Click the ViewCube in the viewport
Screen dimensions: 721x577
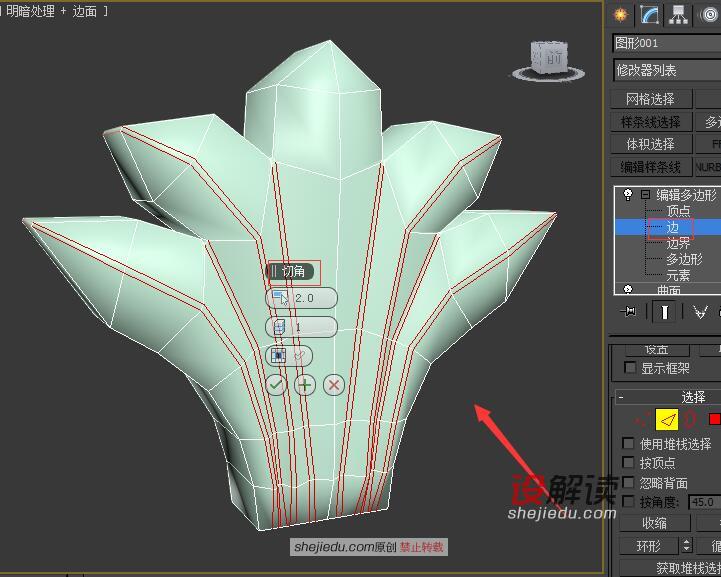[x=548, y=60]
